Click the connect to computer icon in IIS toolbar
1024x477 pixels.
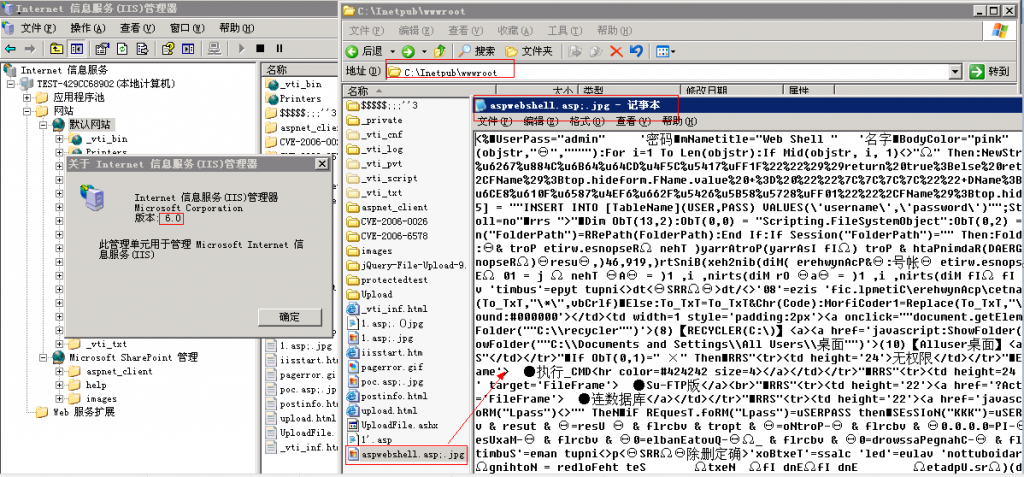tap(214, 48)
